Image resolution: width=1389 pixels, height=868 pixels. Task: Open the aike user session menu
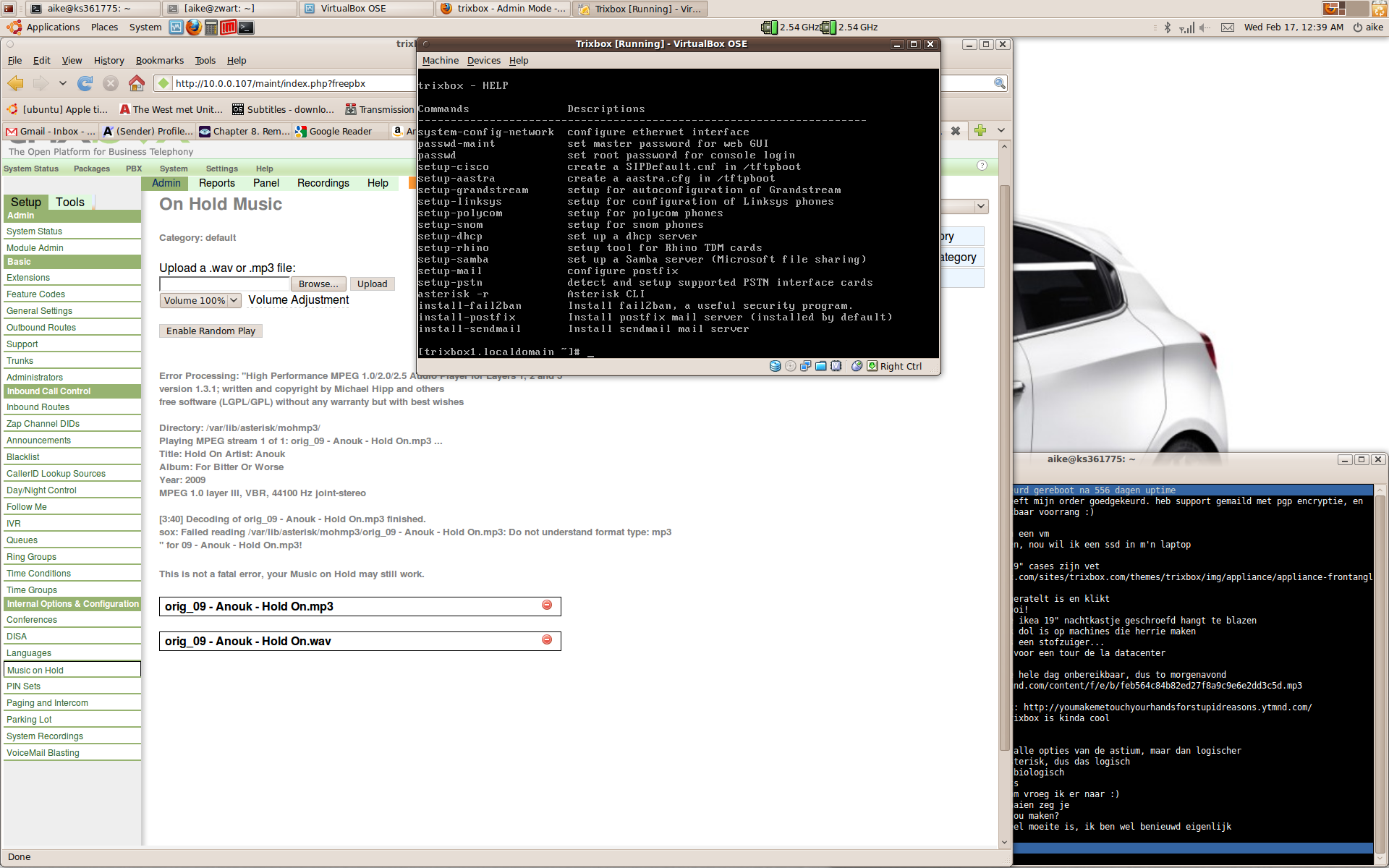1368,27
